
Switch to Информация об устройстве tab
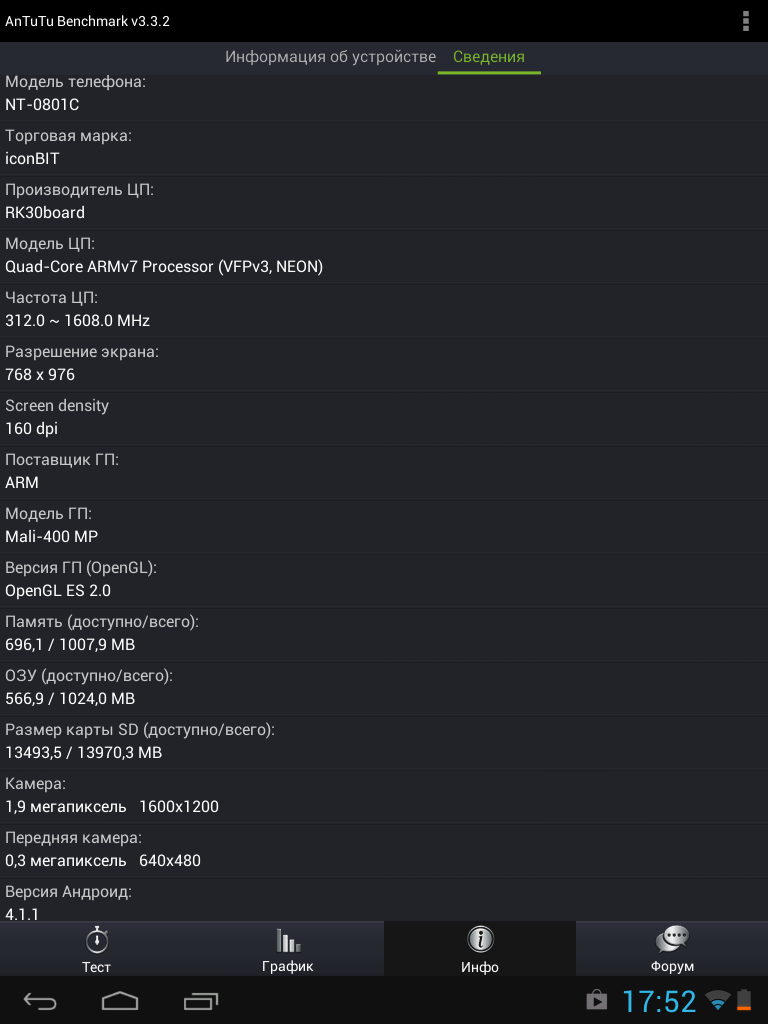point(330,57)
